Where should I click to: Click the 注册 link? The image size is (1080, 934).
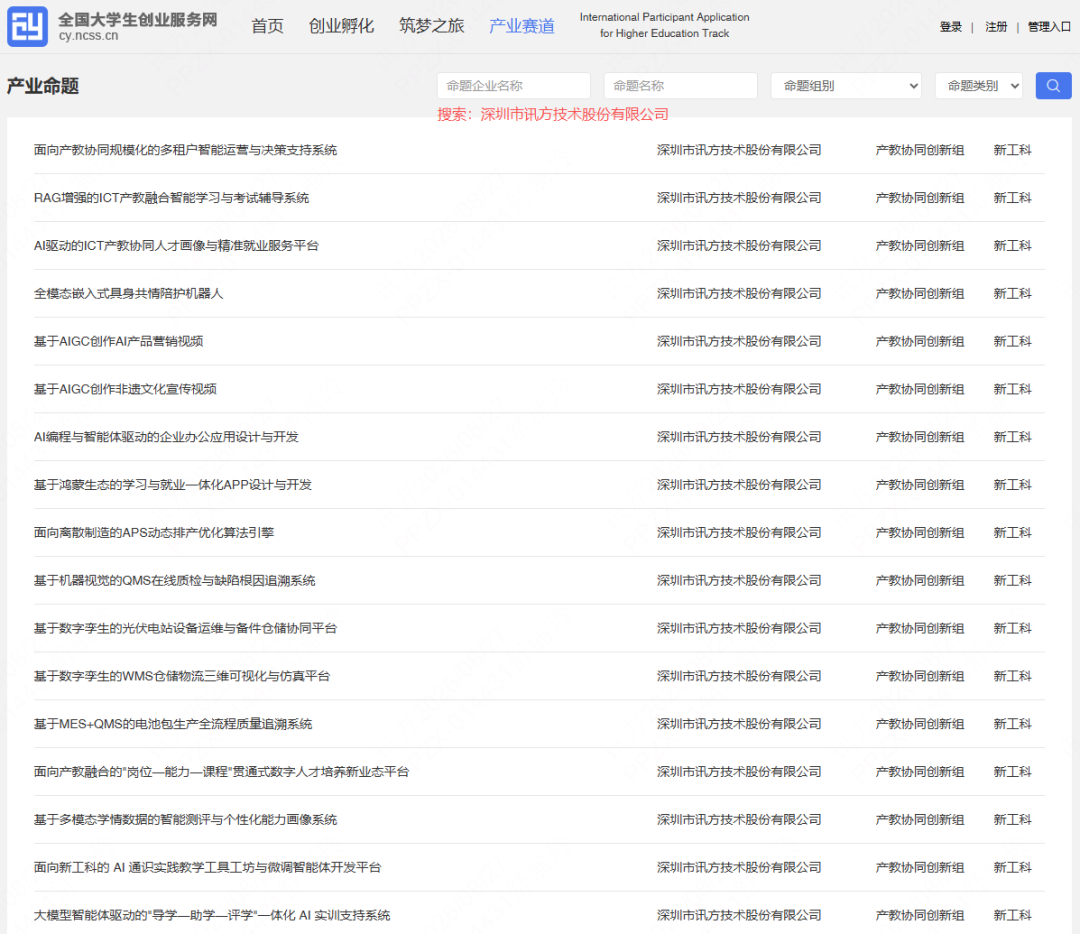996,27
